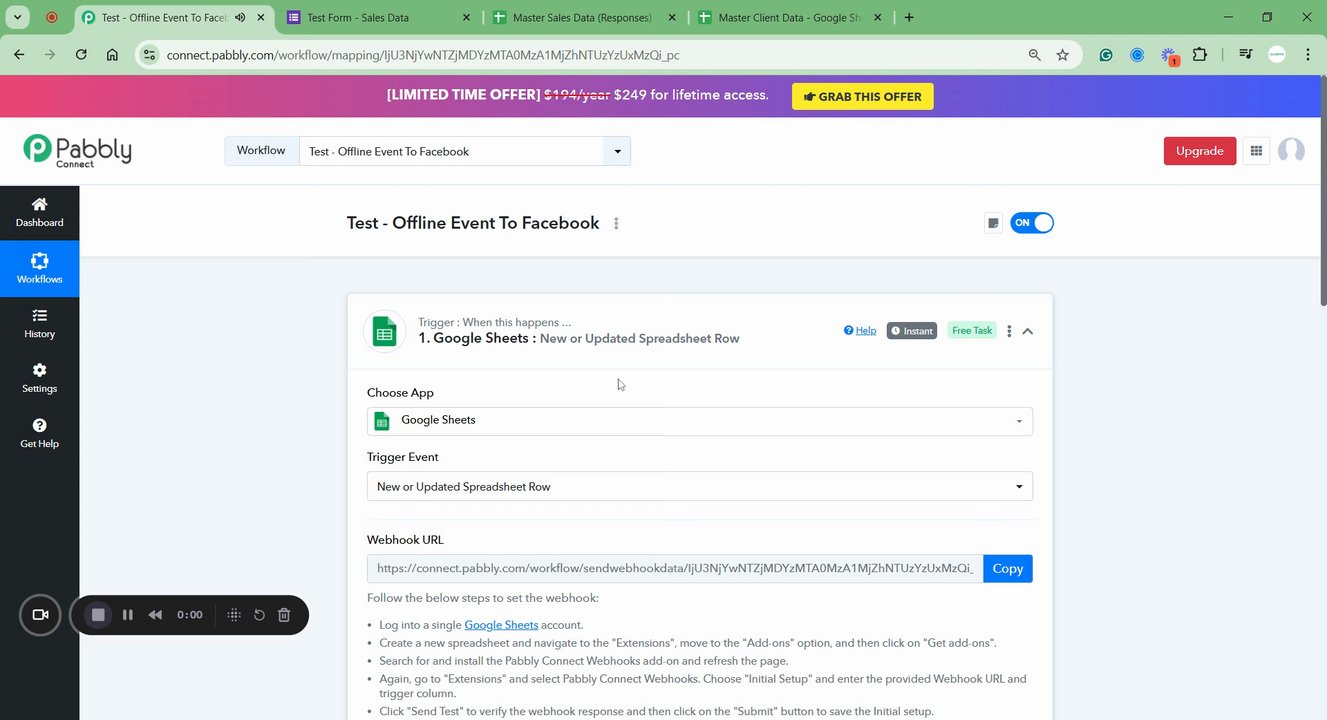
Task: Turn off the workflow ON toggle
Action: tap(1032, 223)
